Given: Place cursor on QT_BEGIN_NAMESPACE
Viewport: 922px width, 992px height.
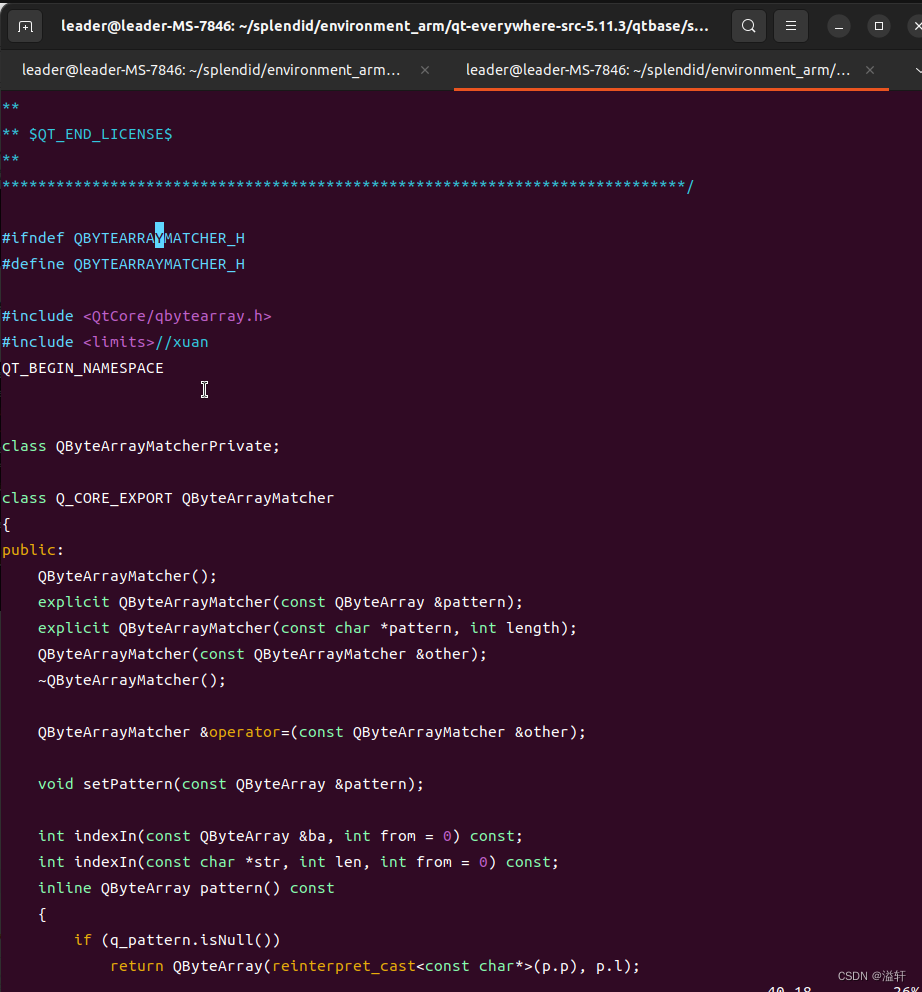Looking at the screenshot, I should point(83,367).
